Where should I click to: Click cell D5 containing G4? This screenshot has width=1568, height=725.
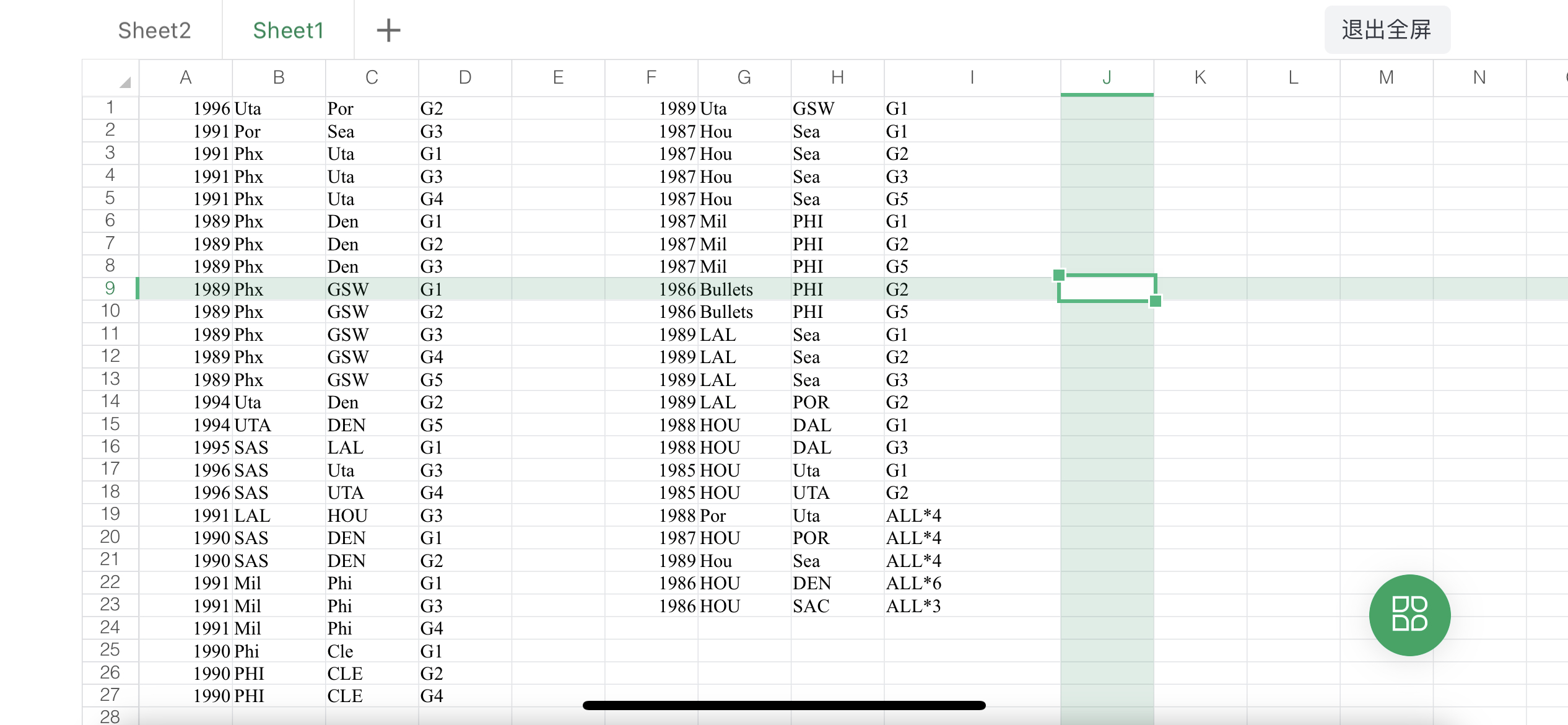[x=465, y=199]
